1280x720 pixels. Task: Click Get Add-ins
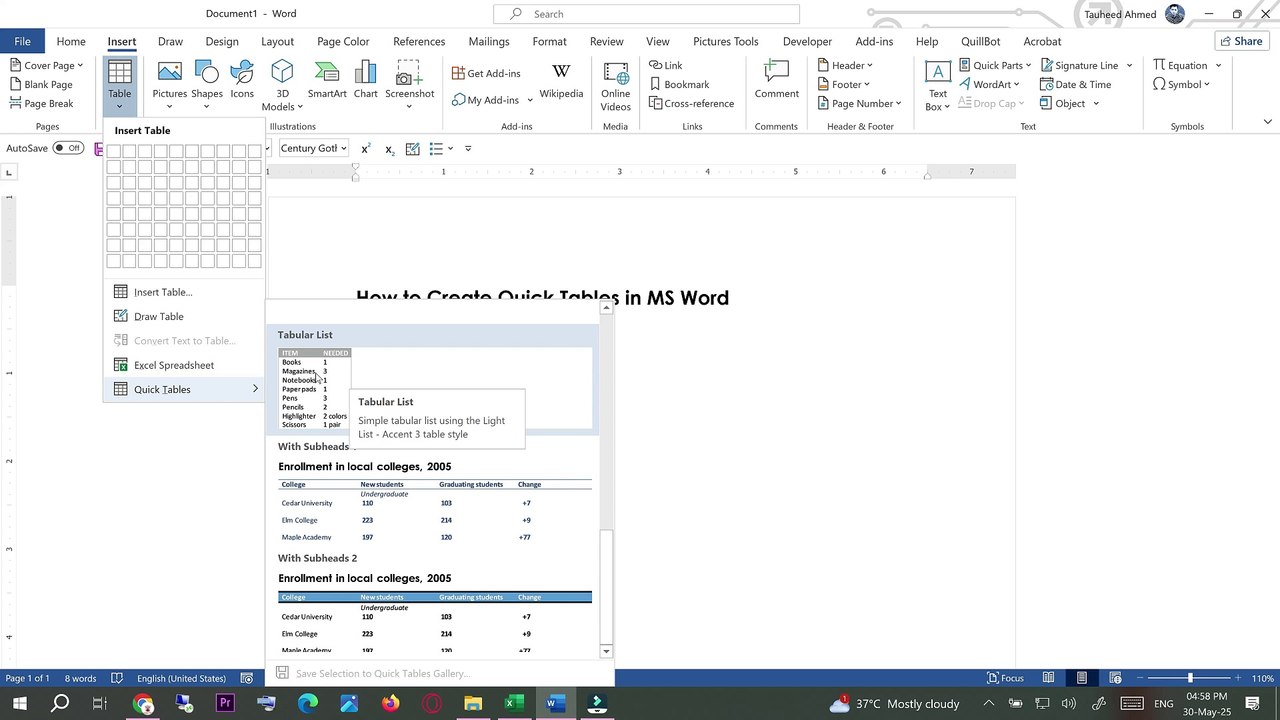[x=486, y=73]
